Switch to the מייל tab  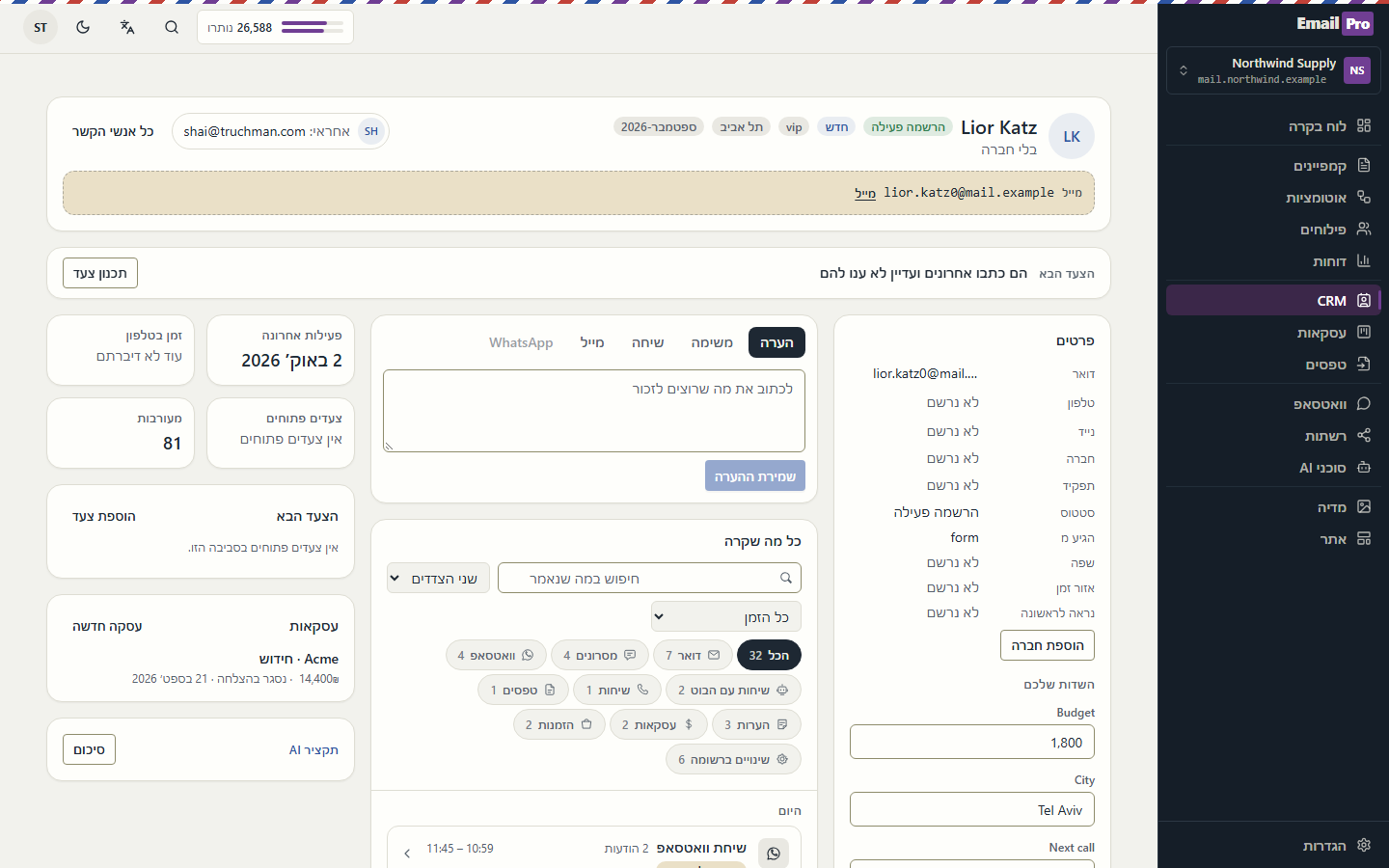pos(592,342)
